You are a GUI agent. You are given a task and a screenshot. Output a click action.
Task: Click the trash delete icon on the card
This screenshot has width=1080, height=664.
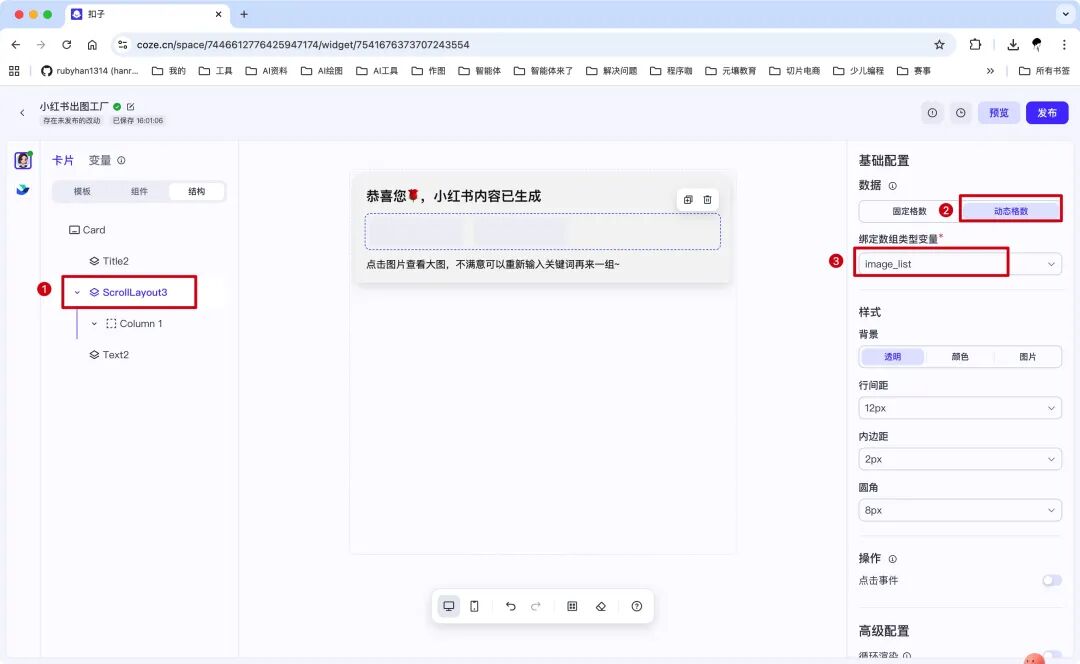(709, 199)
